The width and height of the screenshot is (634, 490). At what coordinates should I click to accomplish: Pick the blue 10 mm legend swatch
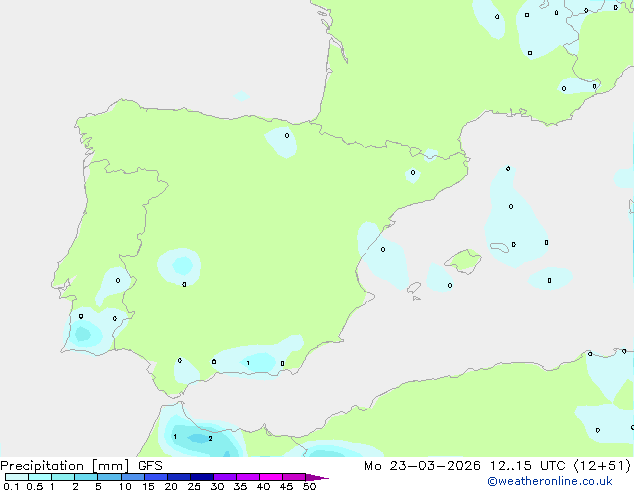(132, 477)
